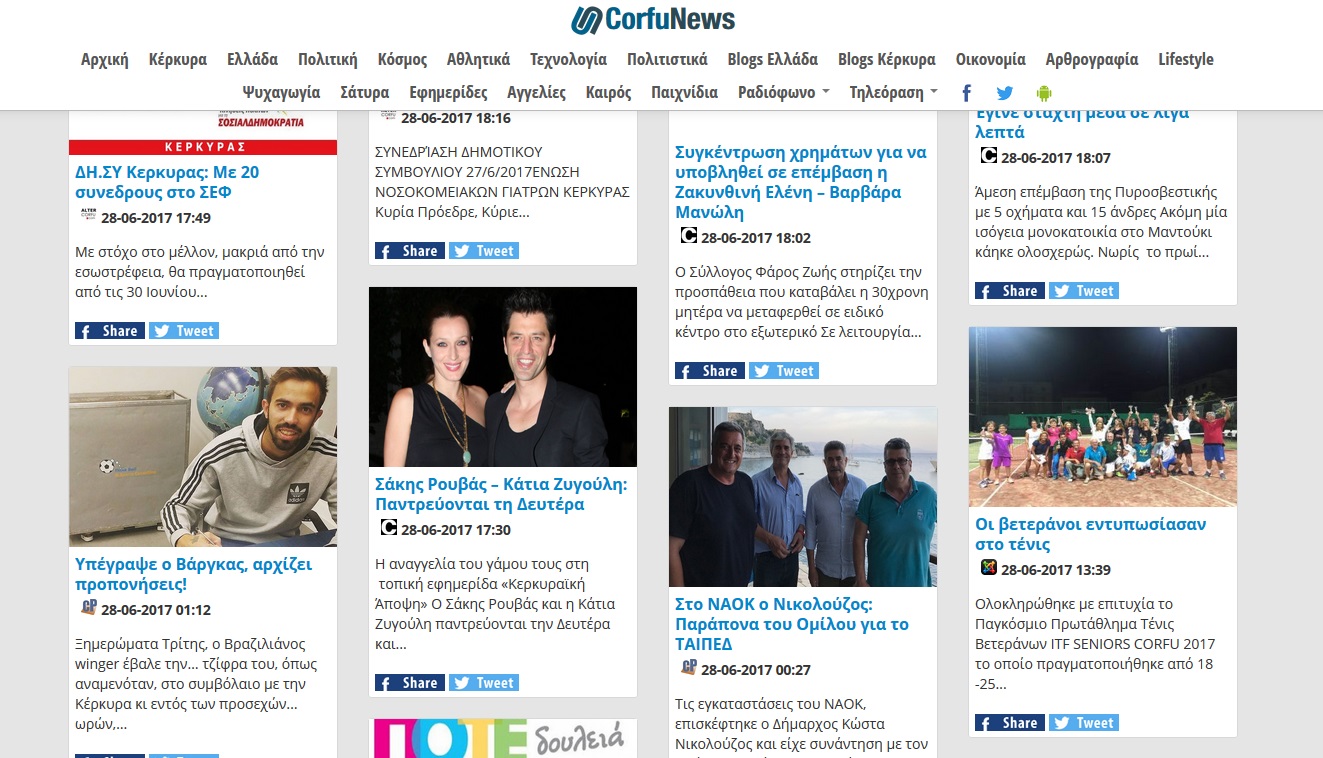Click the Σάκης Ρουβάς couple photo
1323x758 pixels.
click(x=503, y=377)
